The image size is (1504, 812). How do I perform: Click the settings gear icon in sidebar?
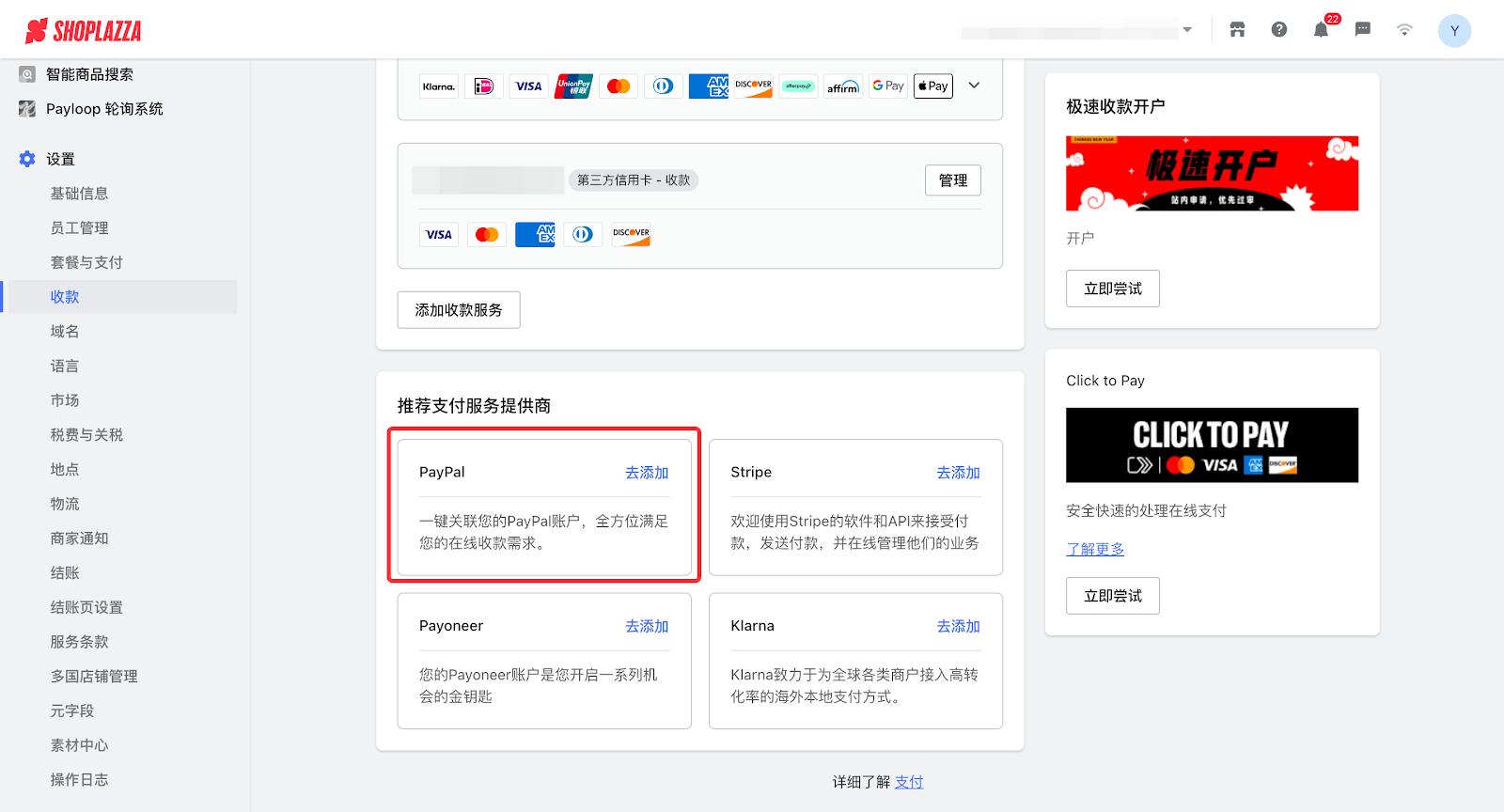(27, 159)
